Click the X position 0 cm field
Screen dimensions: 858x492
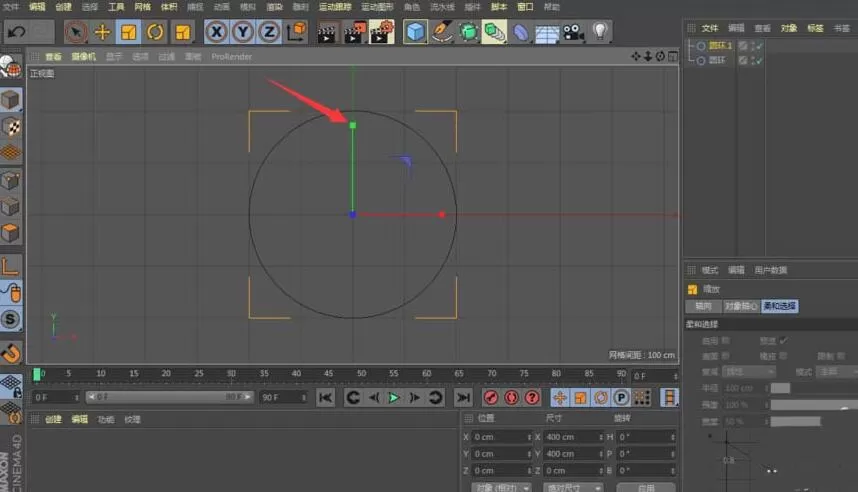click(x=502, y=437)
